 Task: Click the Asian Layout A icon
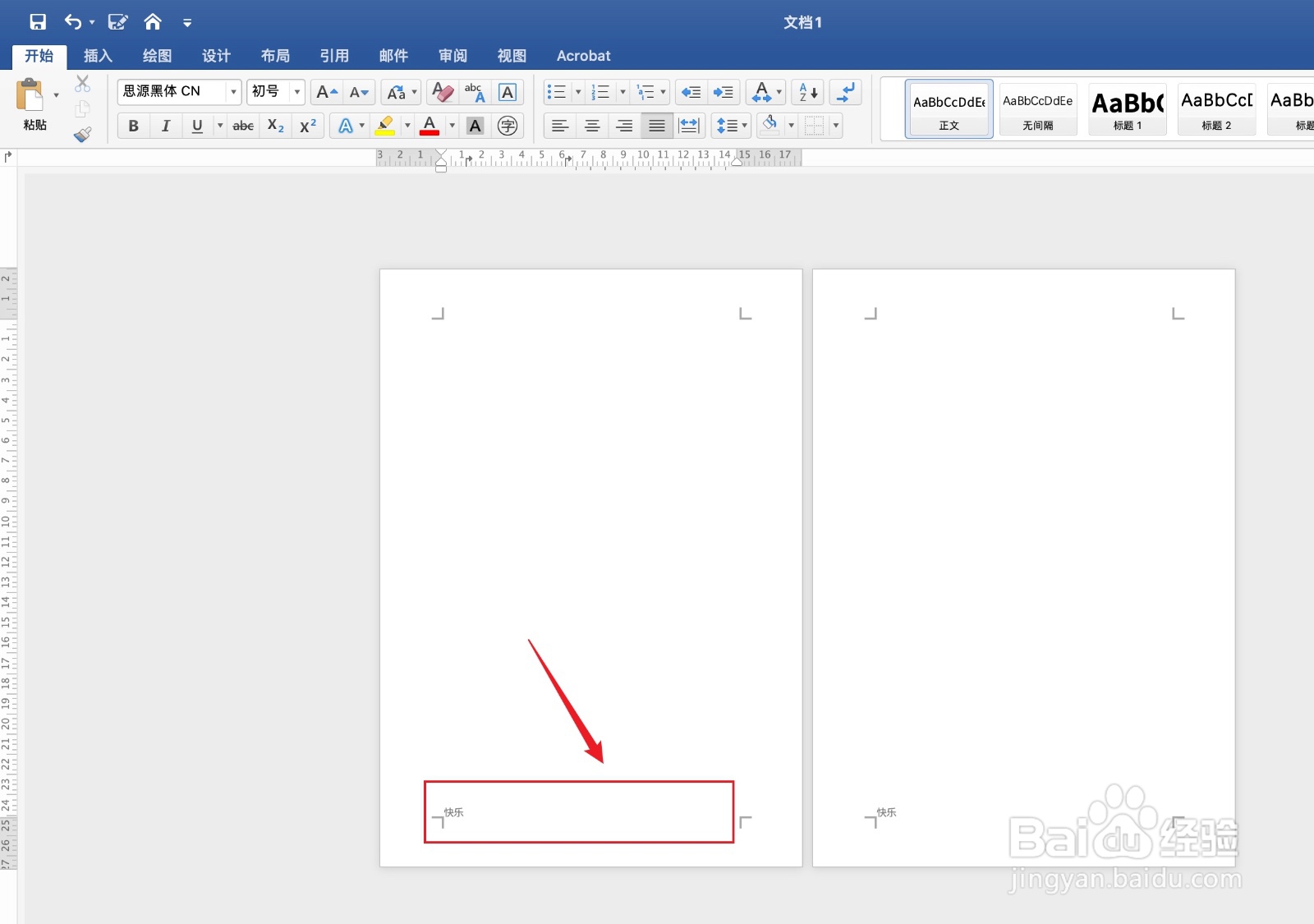pos(762,92)
